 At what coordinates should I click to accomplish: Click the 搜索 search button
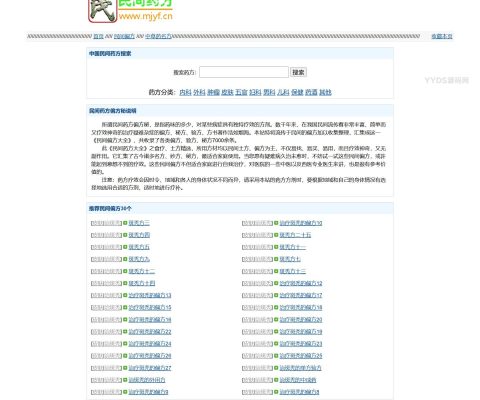pos(298,72)
